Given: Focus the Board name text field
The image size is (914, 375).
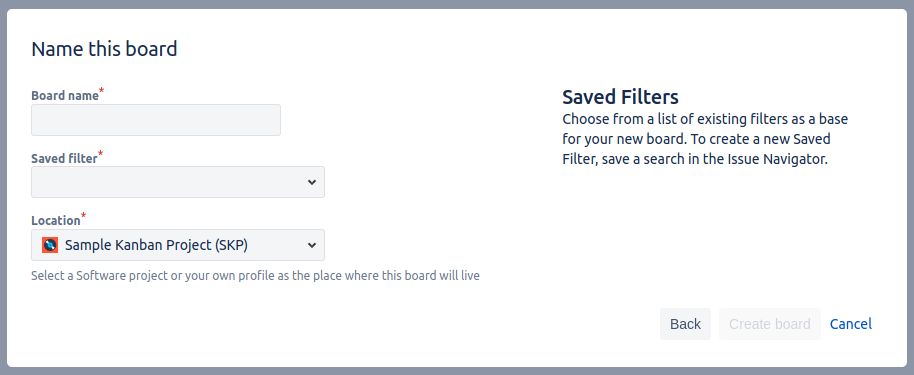Looking at the screenshot, I should click(x=156, y=120).
